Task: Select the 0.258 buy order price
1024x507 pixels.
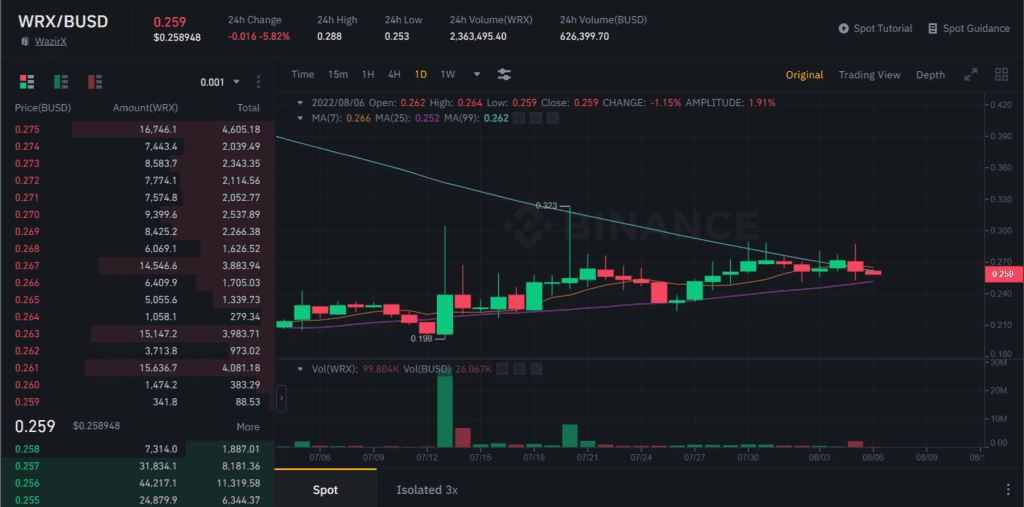Action: tap(27, 449)
